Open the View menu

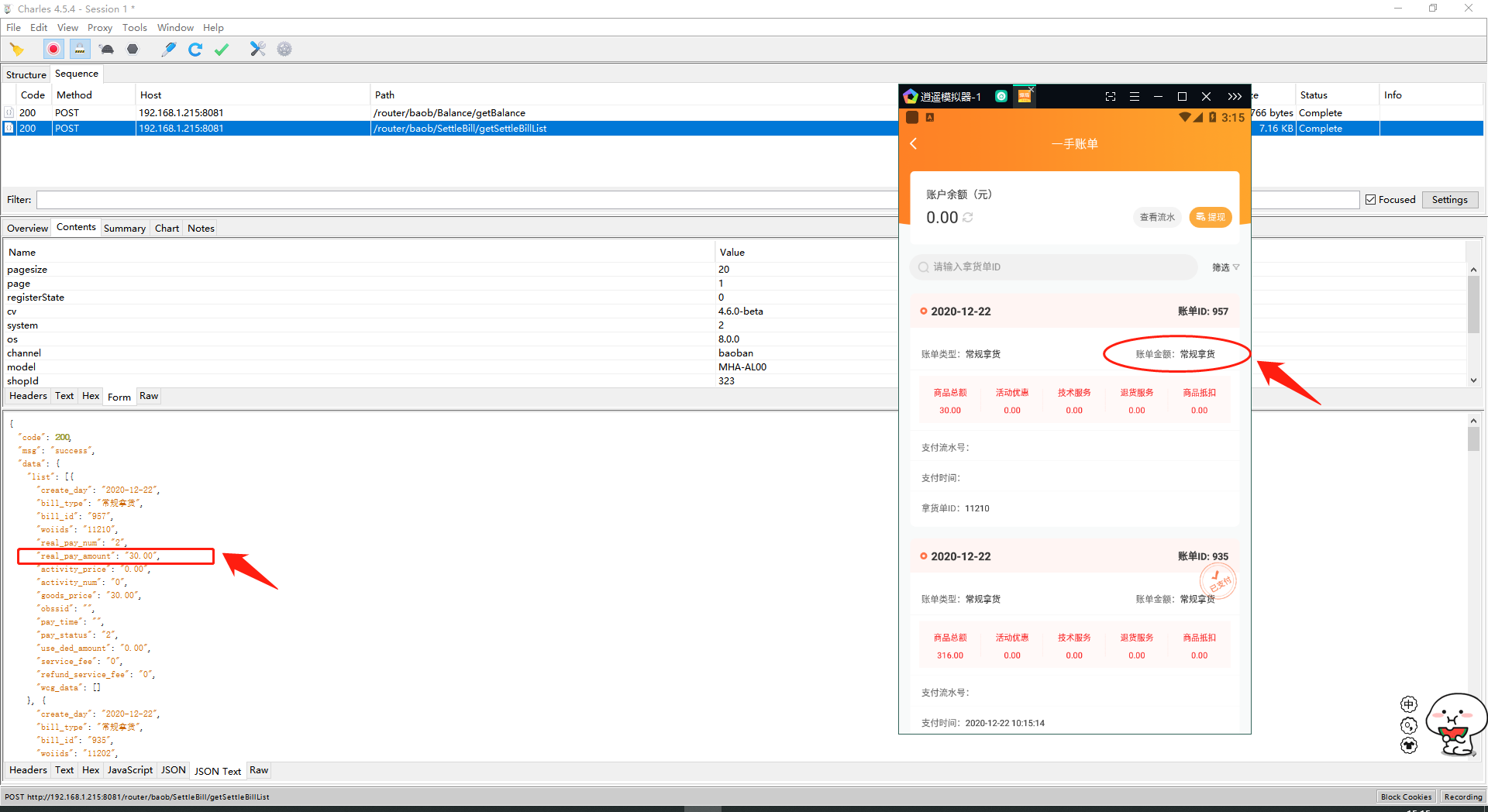coord(67,28)
